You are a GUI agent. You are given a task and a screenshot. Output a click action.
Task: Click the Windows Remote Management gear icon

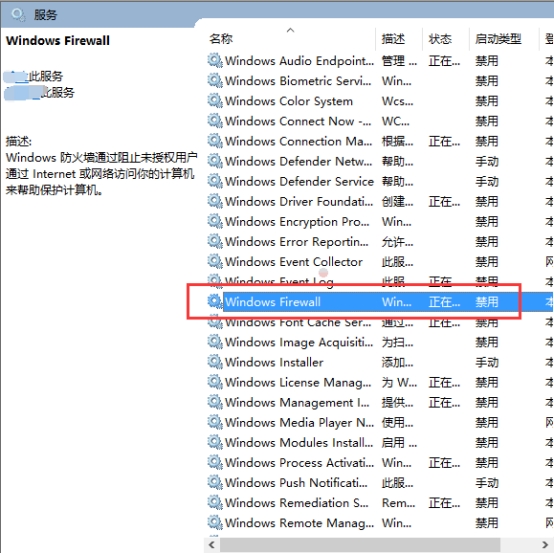[215, 522]
